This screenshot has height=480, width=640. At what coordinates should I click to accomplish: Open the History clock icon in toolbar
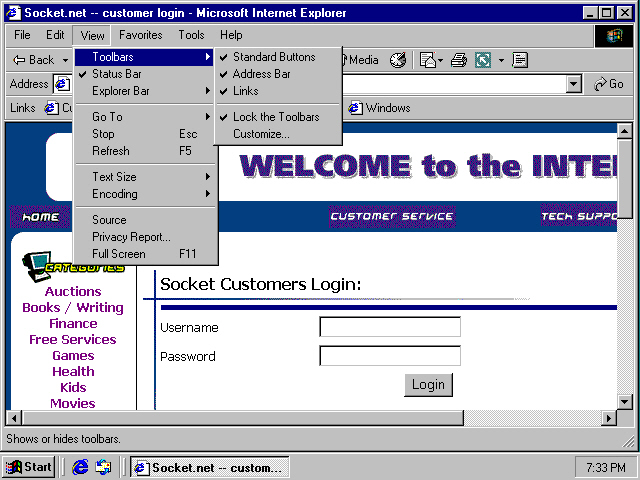(x=398, y=60)
